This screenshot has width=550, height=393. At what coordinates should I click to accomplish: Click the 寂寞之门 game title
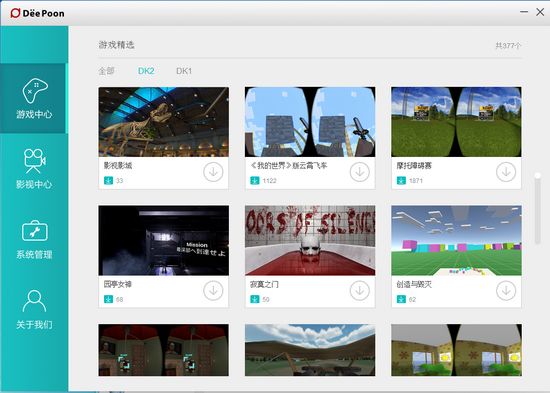pyautogui.click(x=264, y=284)
